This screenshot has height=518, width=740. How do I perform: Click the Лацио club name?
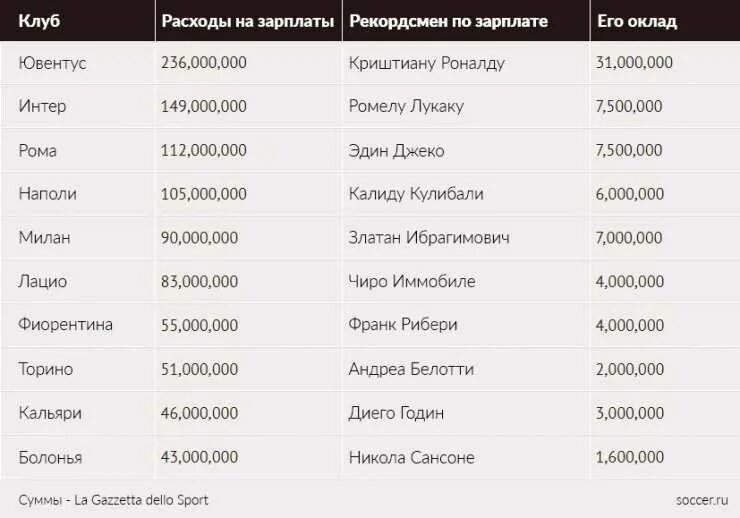tap(42, 282)
